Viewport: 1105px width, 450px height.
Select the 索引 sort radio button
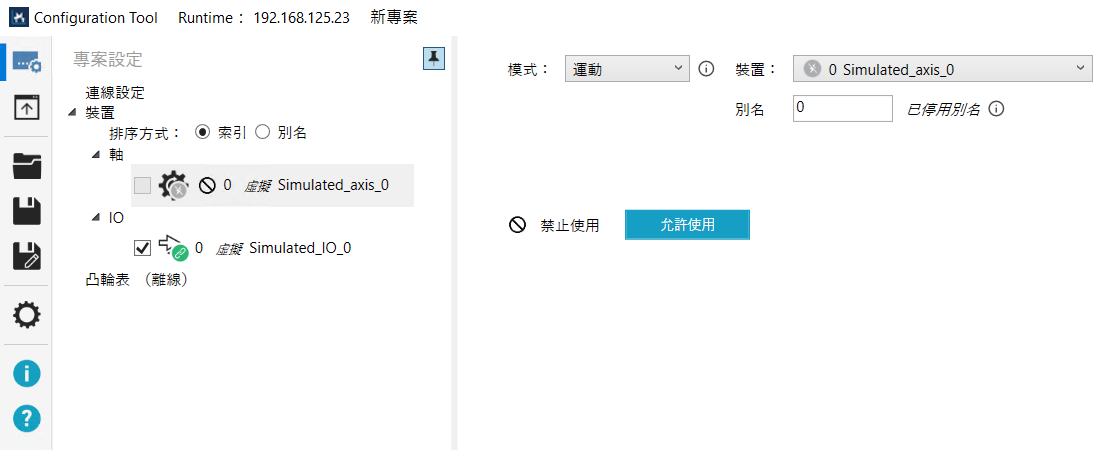pos(203,132)
